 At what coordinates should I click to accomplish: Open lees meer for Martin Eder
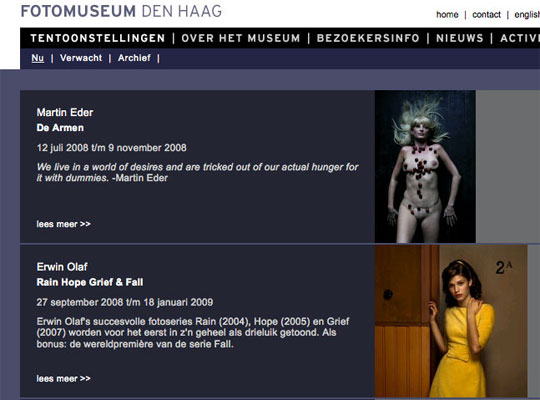point(63,224)
